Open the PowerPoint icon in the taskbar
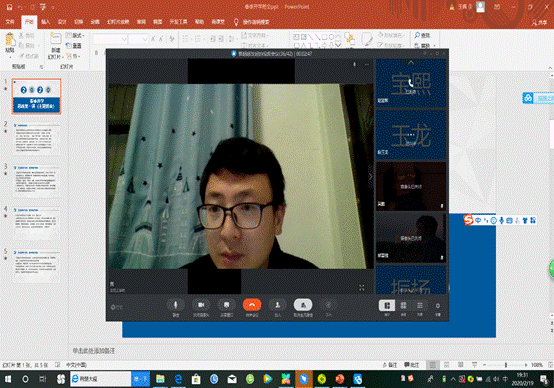Image resolution: width=554 pixels, height=388 pixels. tap(340, 379)
